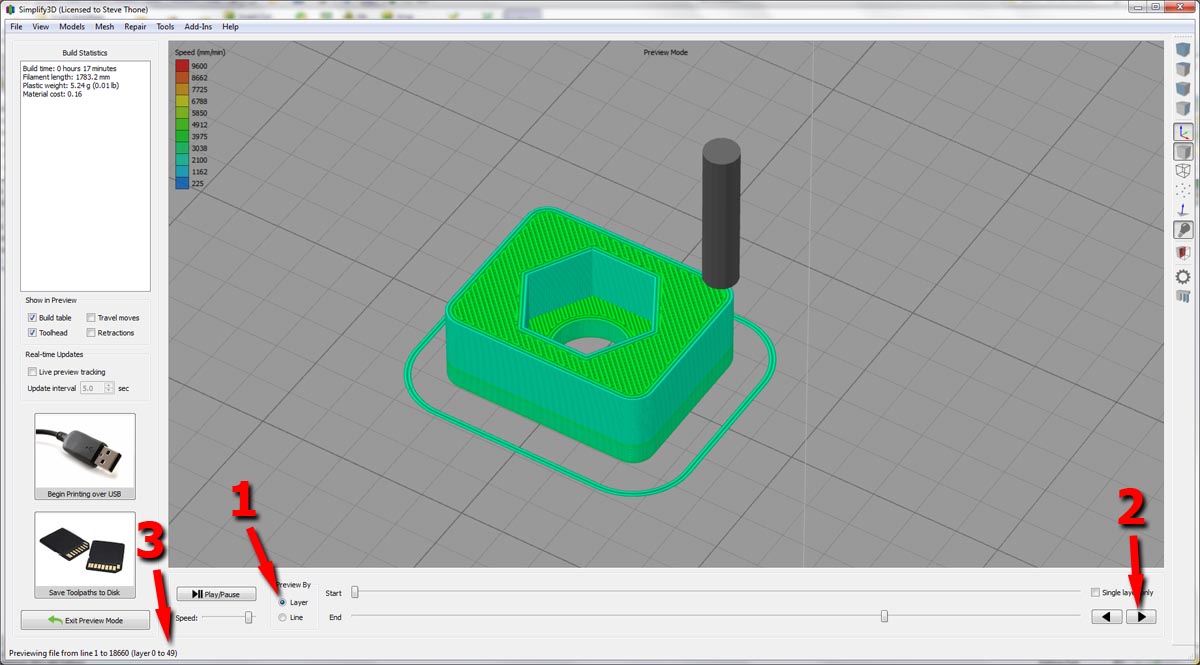
Task: Select the wireframe cube view icon
Action: tap(1183, 171)
